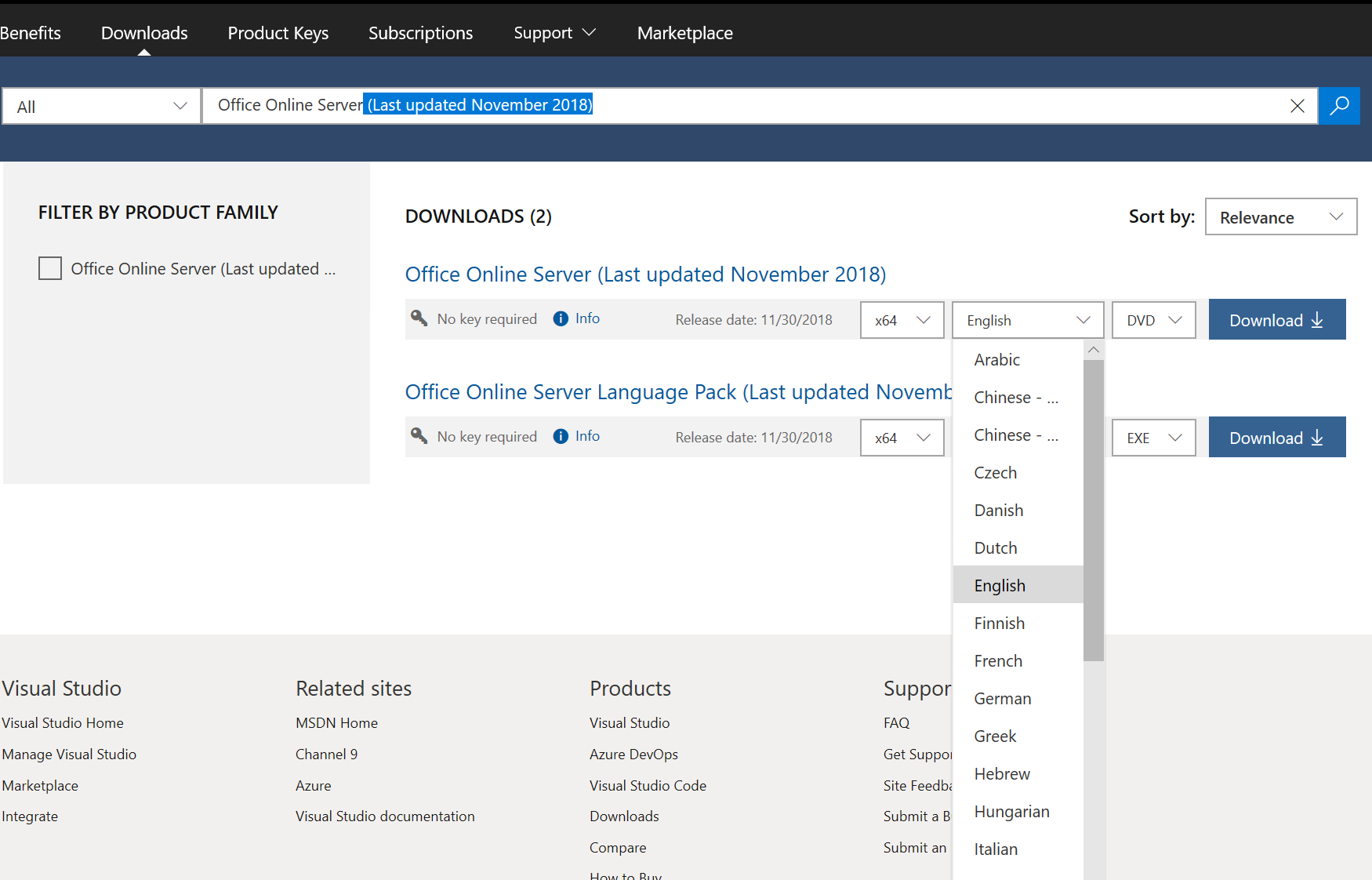Open FAQ support link
This screenshot has width=1372, height=880.
point(896,722)
